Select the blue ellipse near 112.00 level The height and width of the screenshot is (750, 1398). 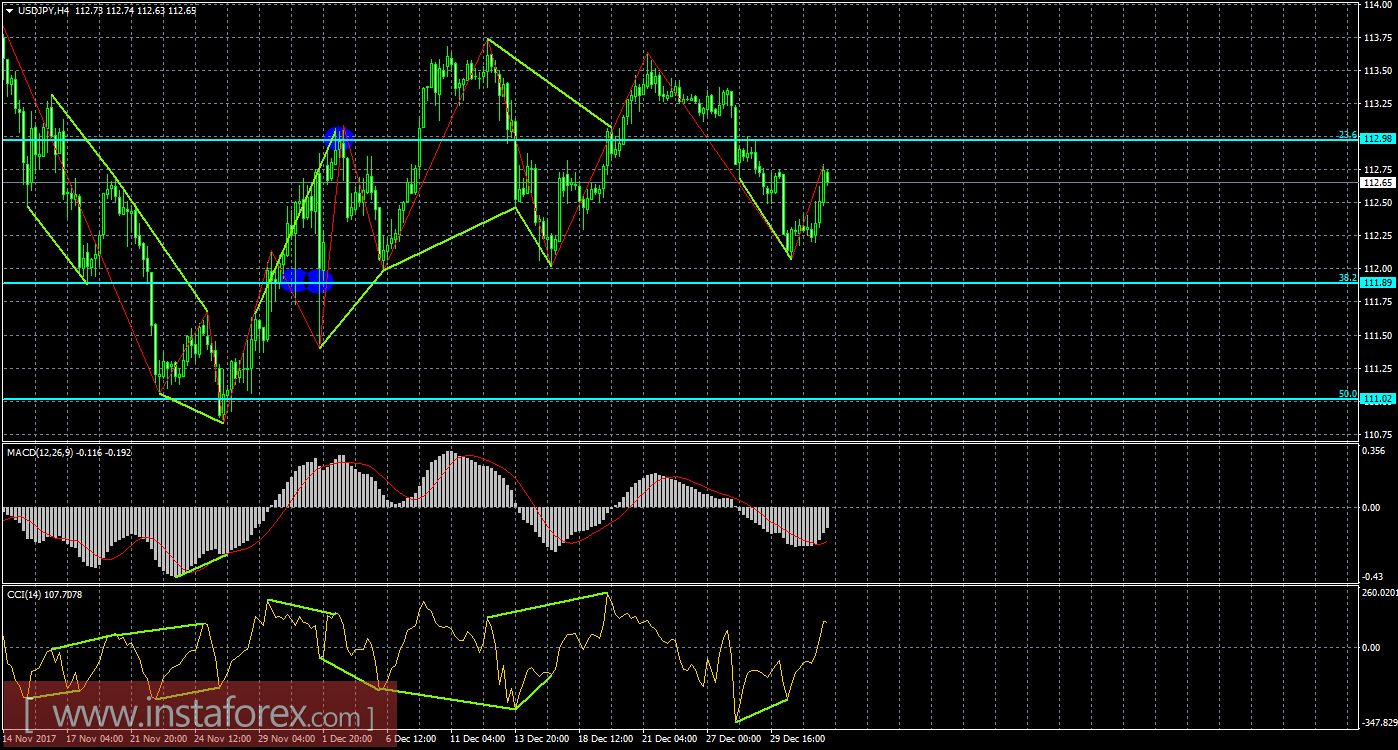(306, 279)
